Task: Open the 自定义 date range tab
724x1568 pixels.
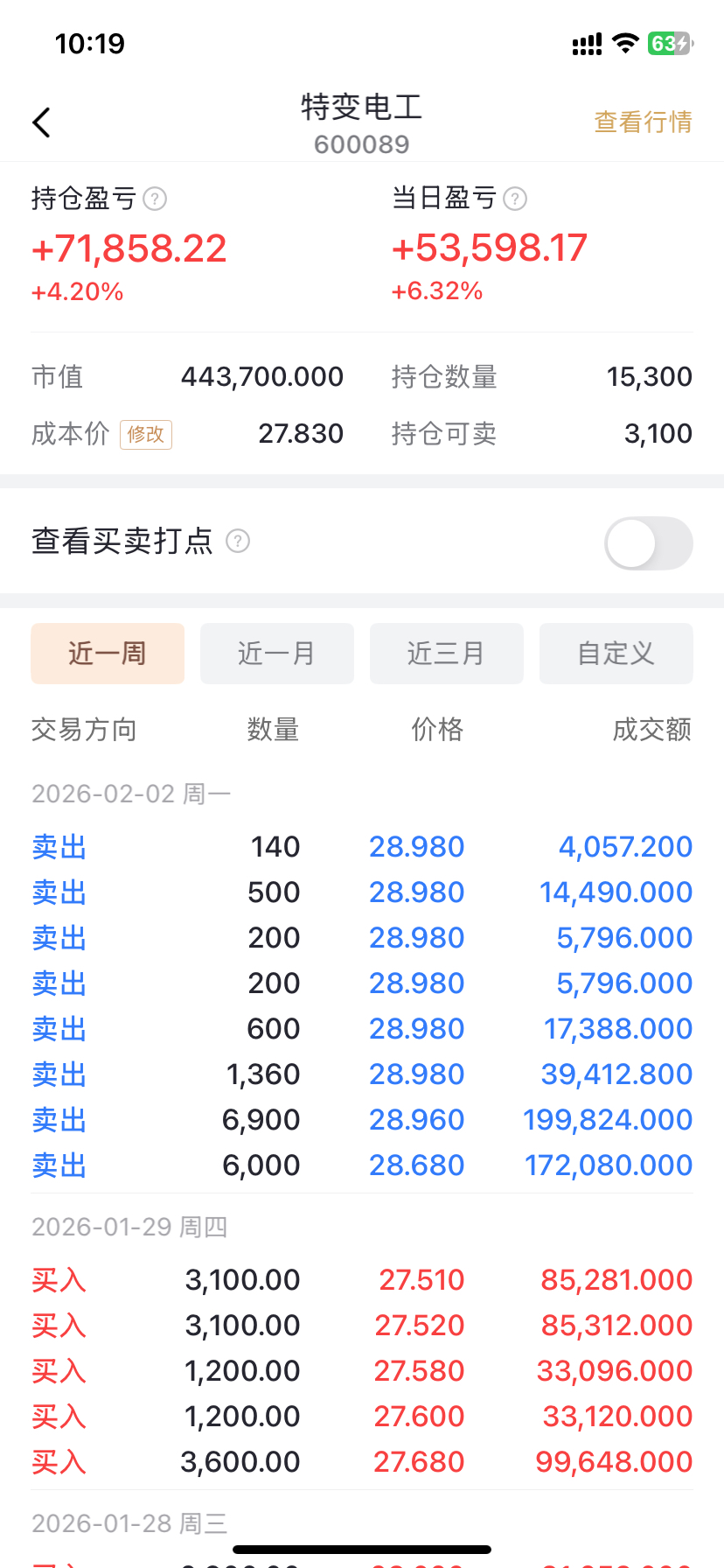Action: tap(616, 654)
